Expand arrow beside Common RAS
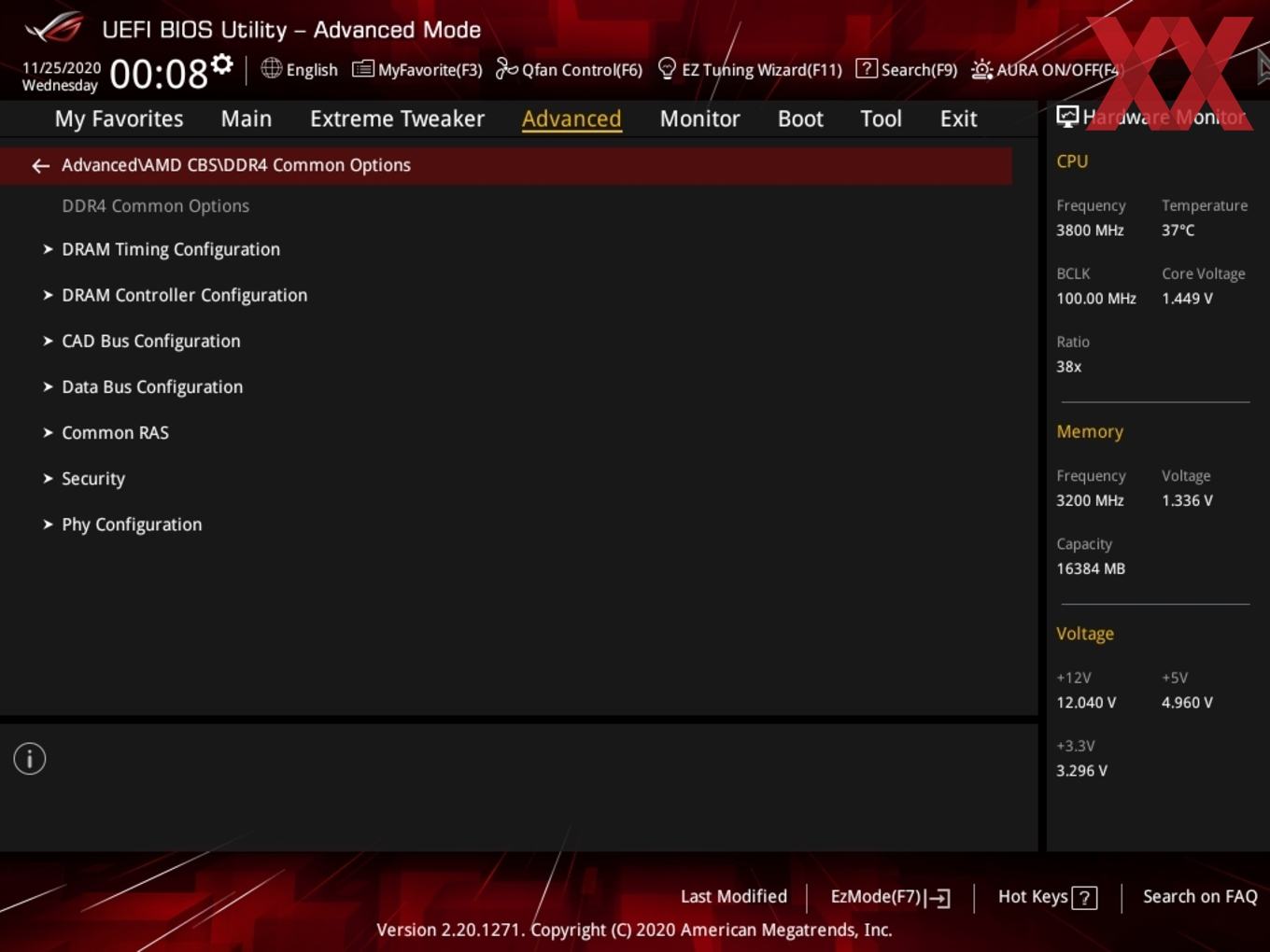Screen dimensions: 1270x952 coord(48,432)
